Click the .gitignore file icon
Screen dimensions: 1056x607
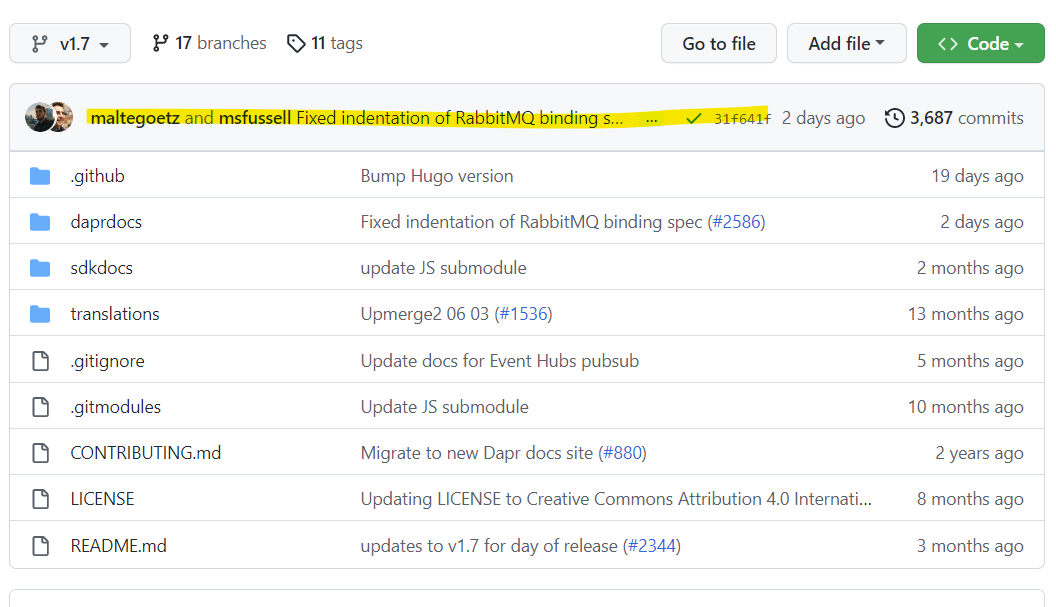[x=40, y=360]
